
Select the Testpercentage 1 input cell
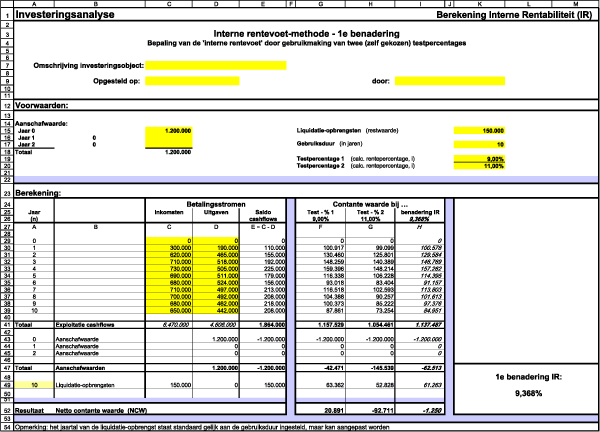(x=479, y=158)
